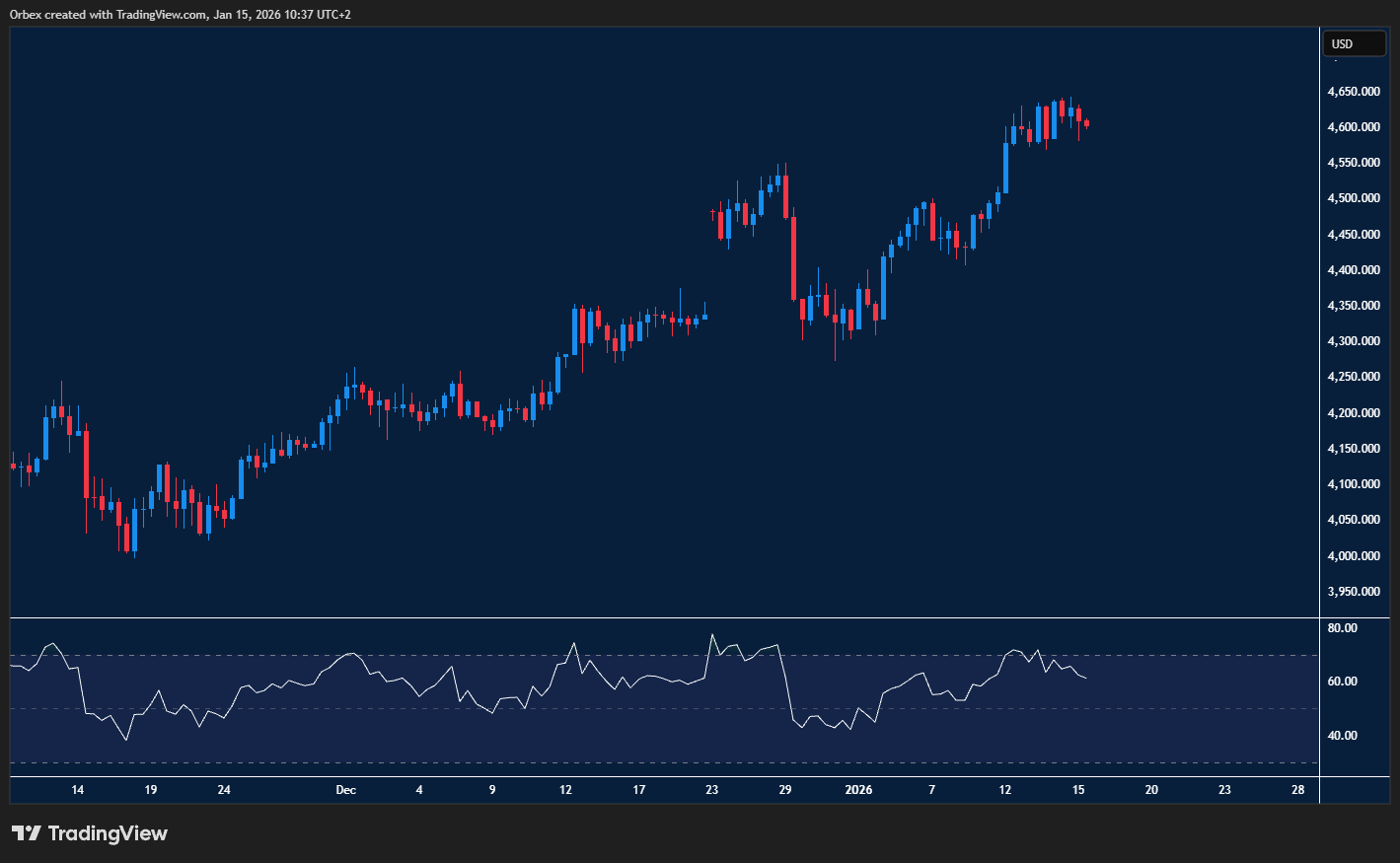Click the 2026 label on the time axis
Image resolution: width=1400 pixels, height=863 pixels.
[x=857, y=790]
